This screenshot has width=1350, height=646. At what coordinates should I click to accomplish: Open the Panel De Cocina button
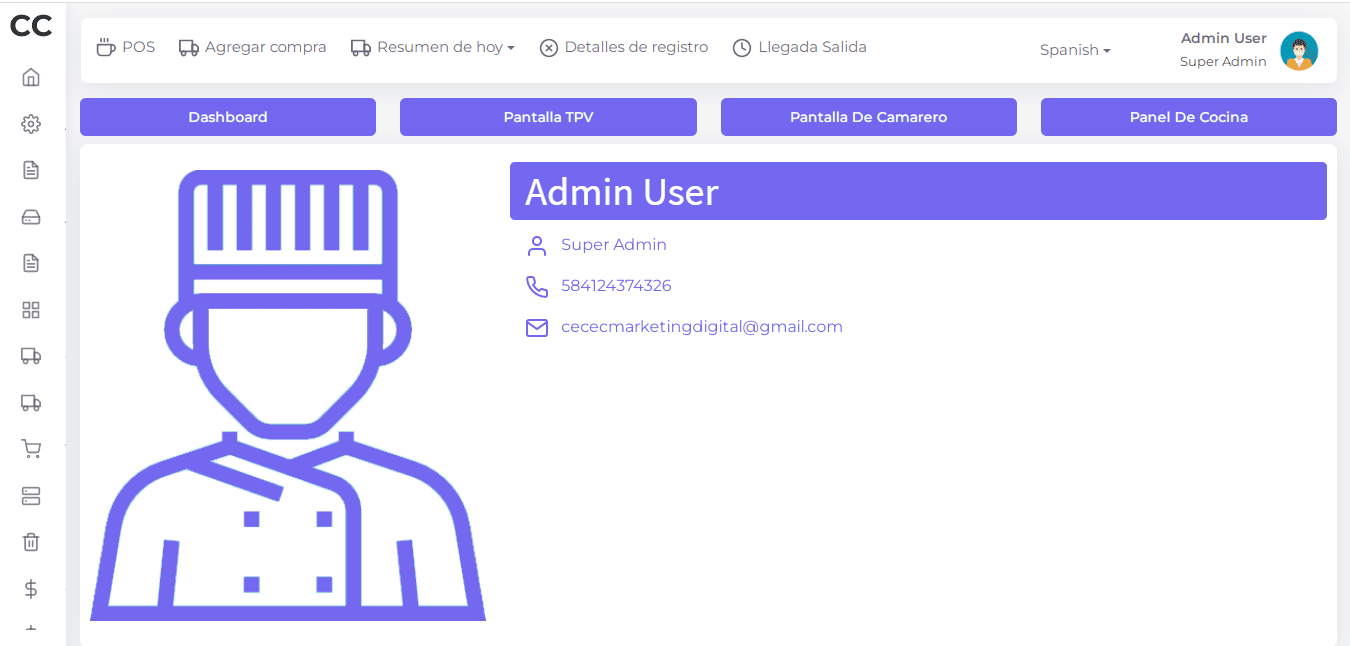pos(1188,117)
